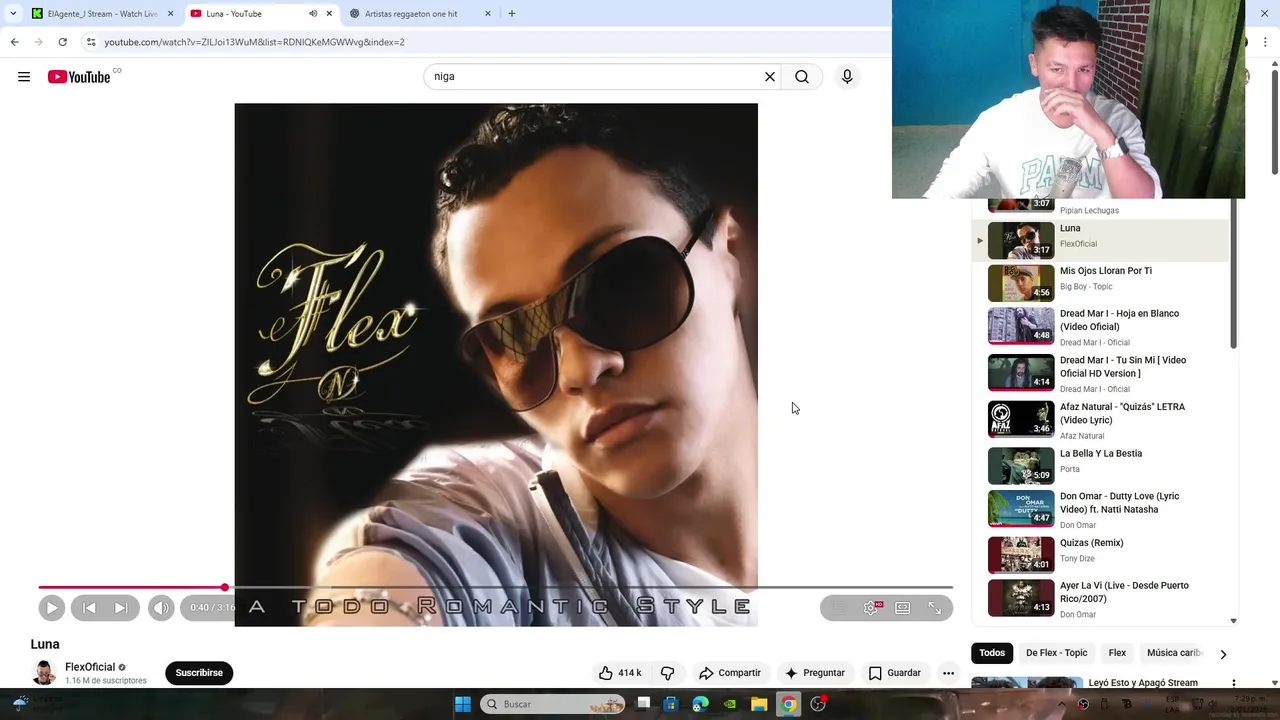Click the playlist panel scrollbar

tap(1233, 275)
